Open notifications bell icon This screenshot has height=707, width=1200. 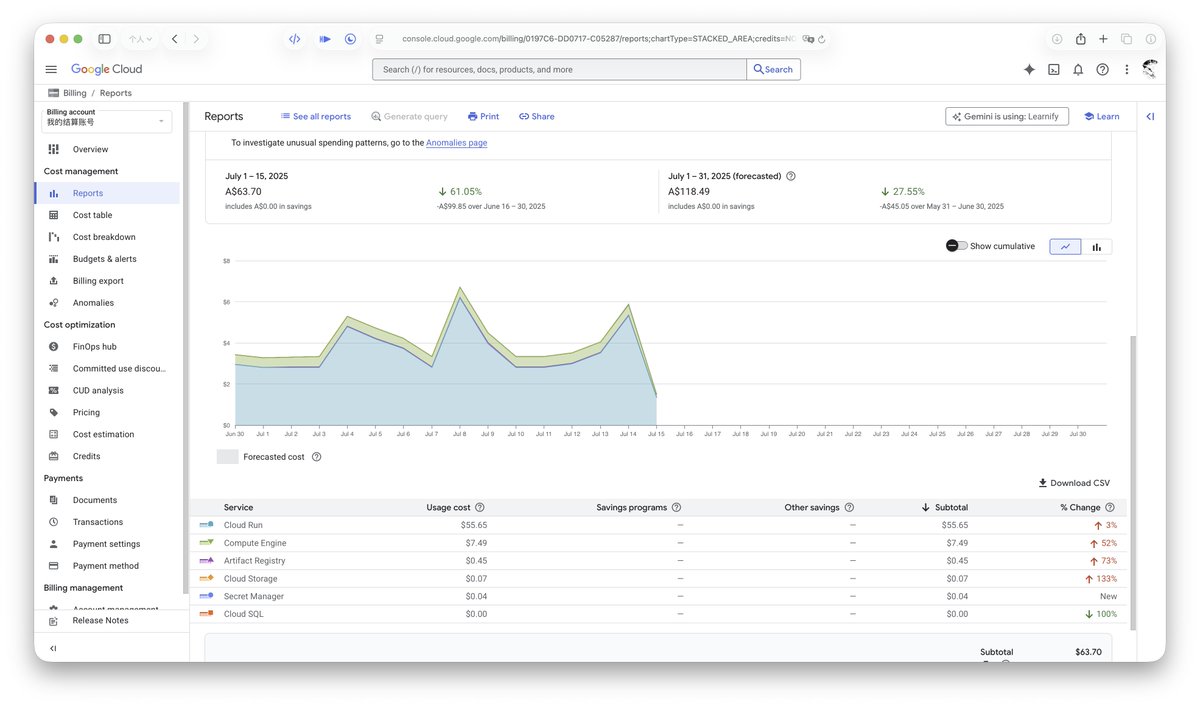(1078, 69)
